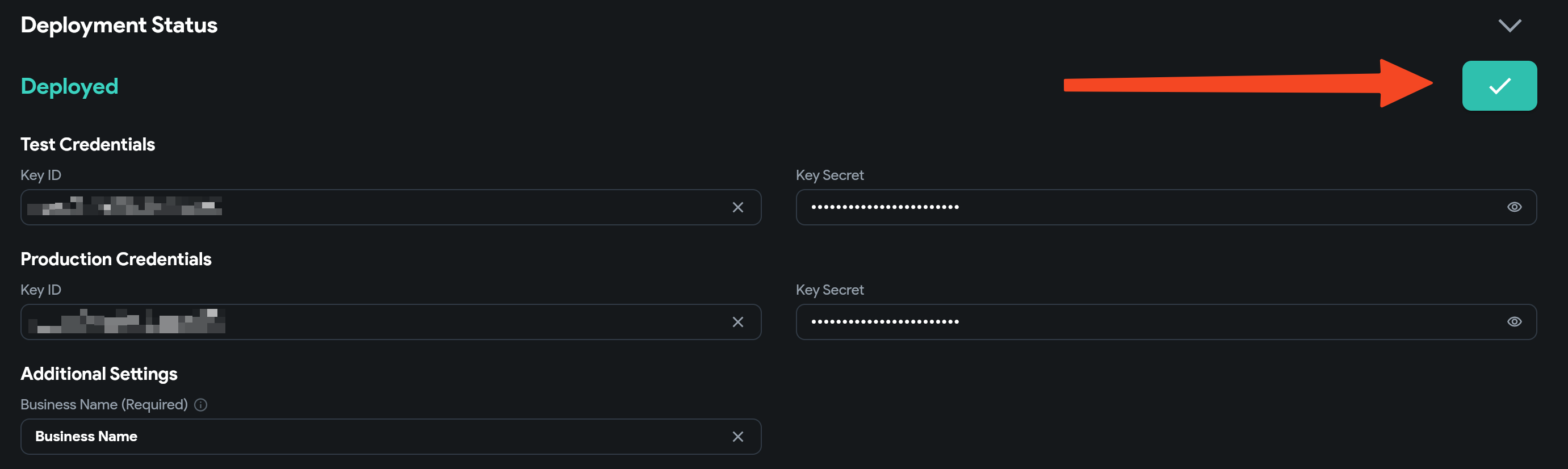1568x469 pixels.
Task: Focus the Test Credentials Key ID input
Action: point(391,207)
